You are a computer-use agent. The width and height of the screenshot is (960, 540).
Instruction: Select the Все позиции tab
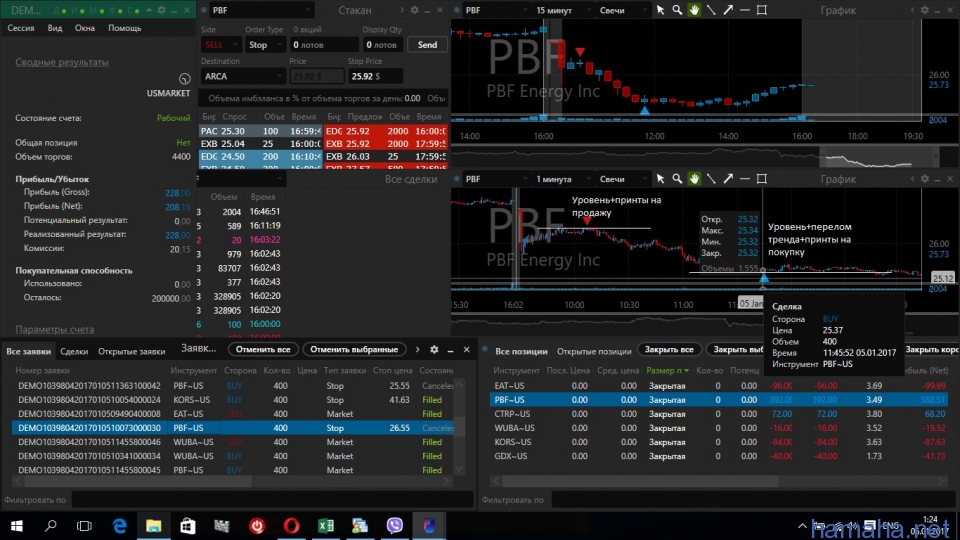point(521,351)
